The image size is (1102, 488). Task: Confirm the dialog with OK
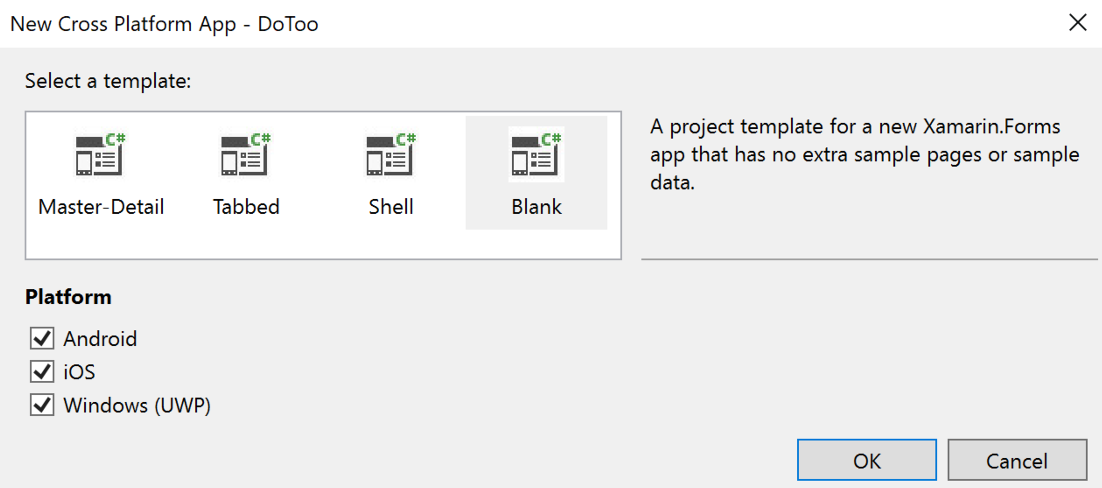point(867,461)
